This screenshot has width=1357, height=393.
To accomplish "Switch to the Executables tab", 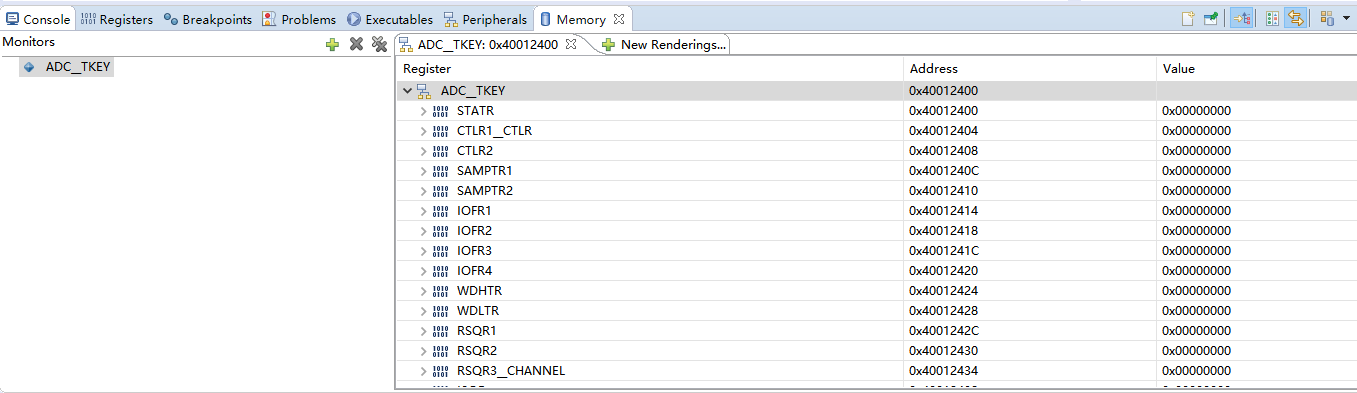I will (x=390, y=19).
